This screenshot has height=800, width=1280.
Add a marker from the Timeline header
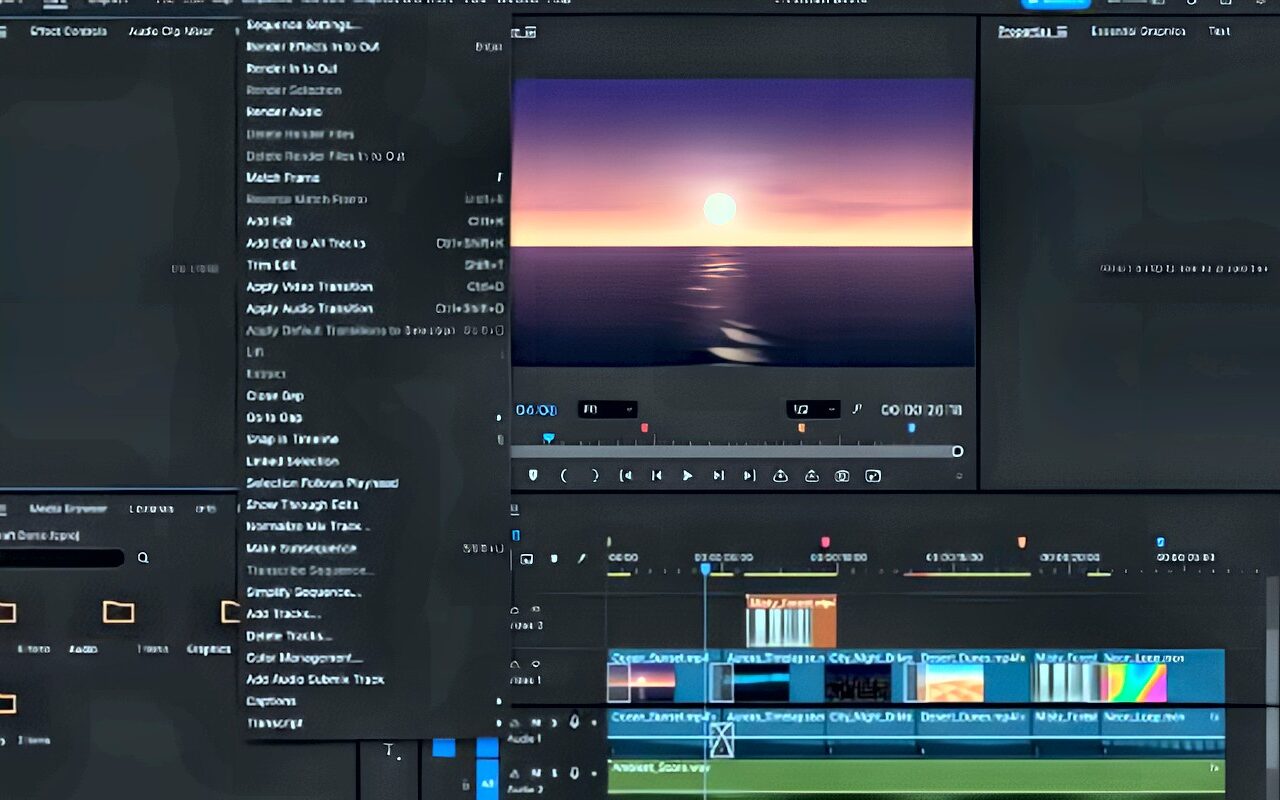[554, 559]
